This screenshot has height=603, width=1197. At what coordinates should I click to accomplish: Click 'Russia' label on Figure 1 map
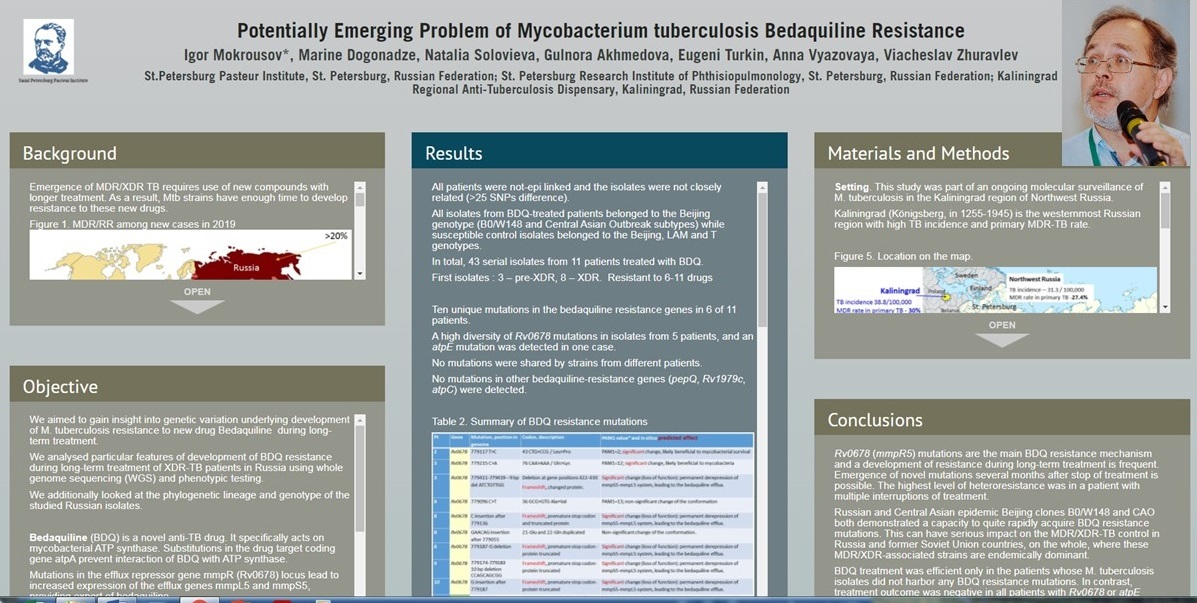tap(246, 268)
